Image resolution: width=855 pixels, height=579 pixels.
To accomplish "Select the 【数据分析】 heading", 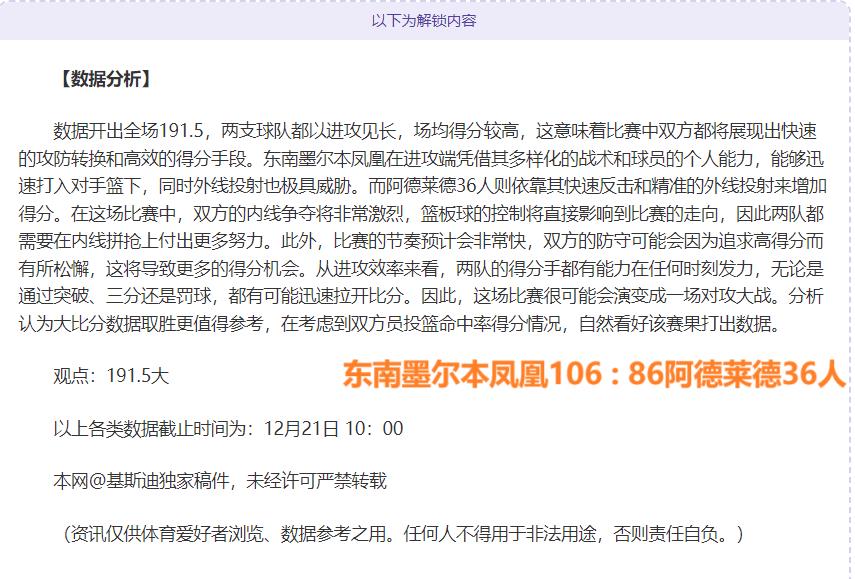I will 104,79.
